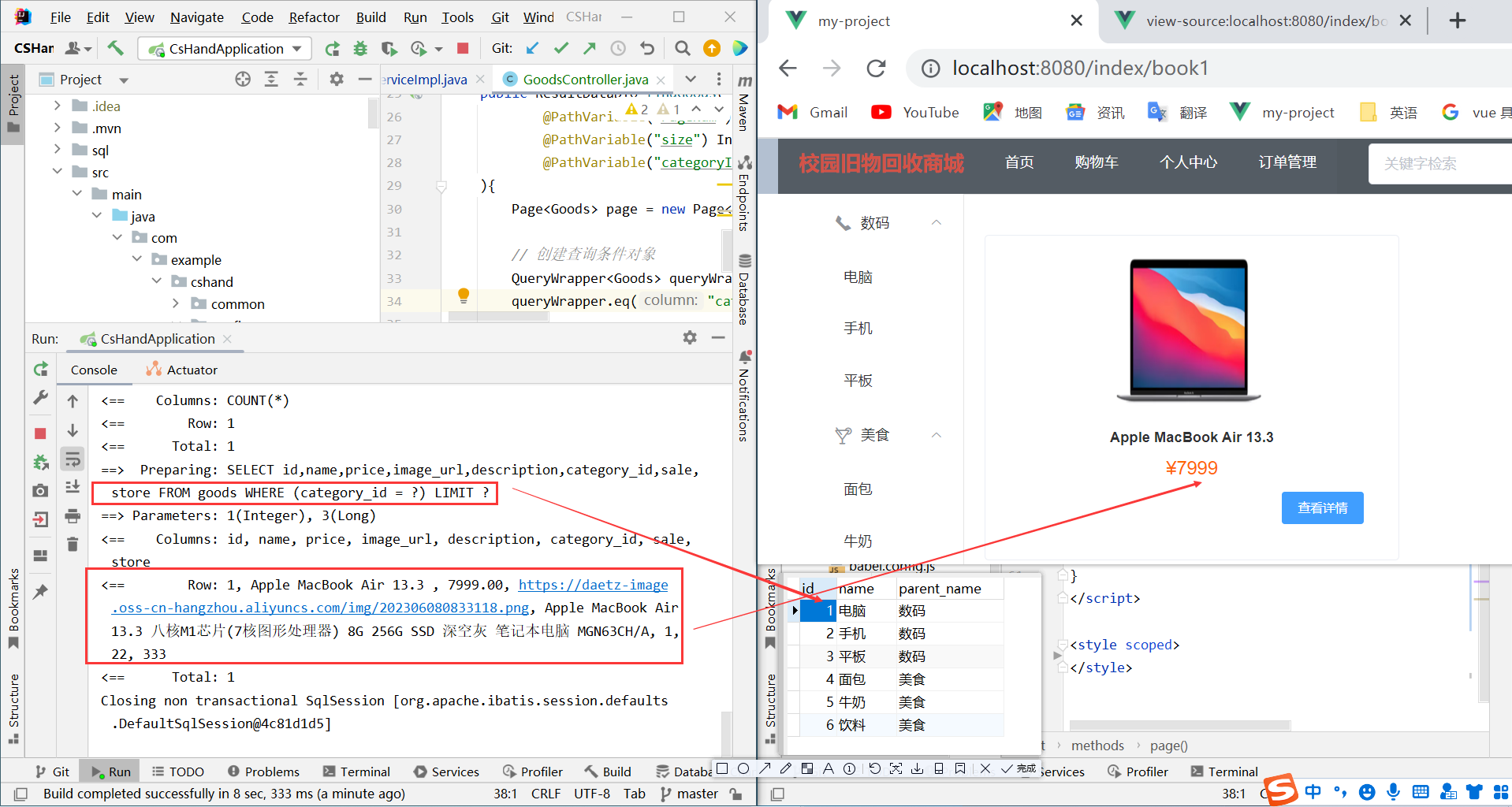
Task: Open Maven tool window on right edge
Action: [x=744, y=104]
